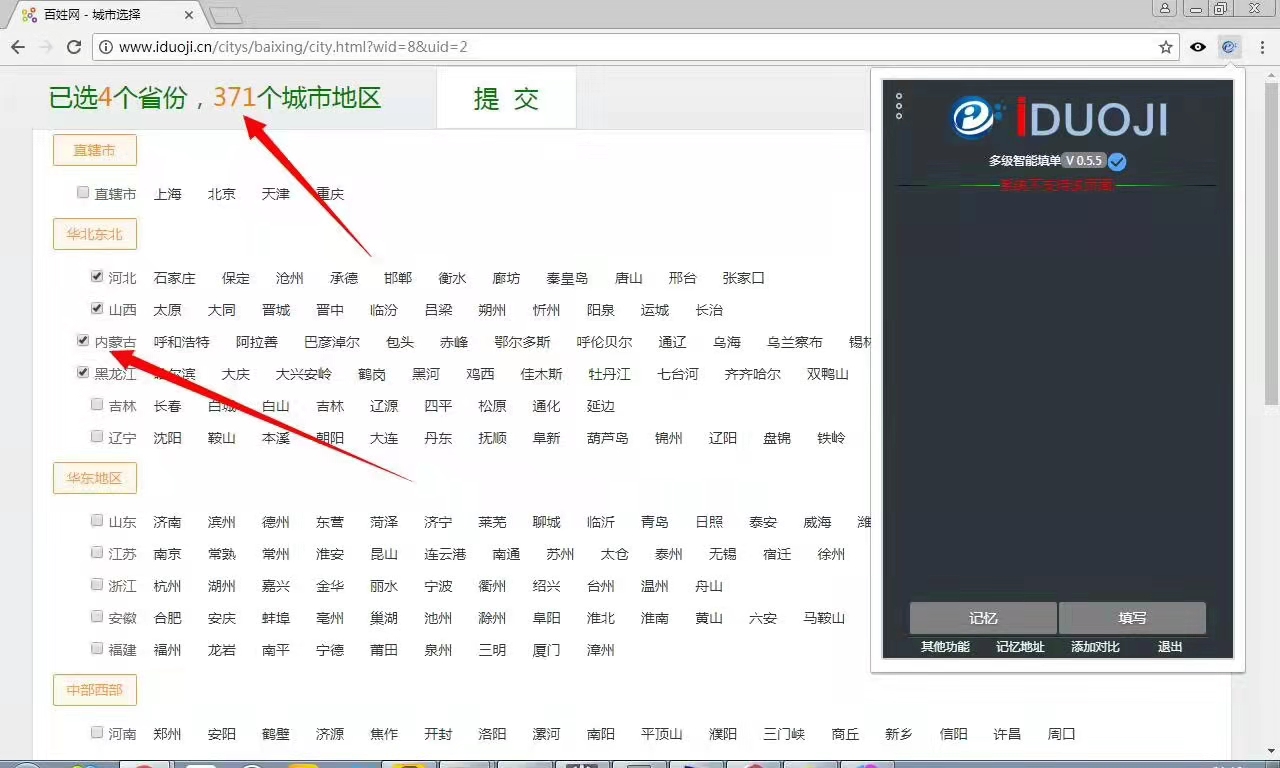1280x768 pixels.
Task: View site information for iduoji.cn
Action: (x=106, y=47)
